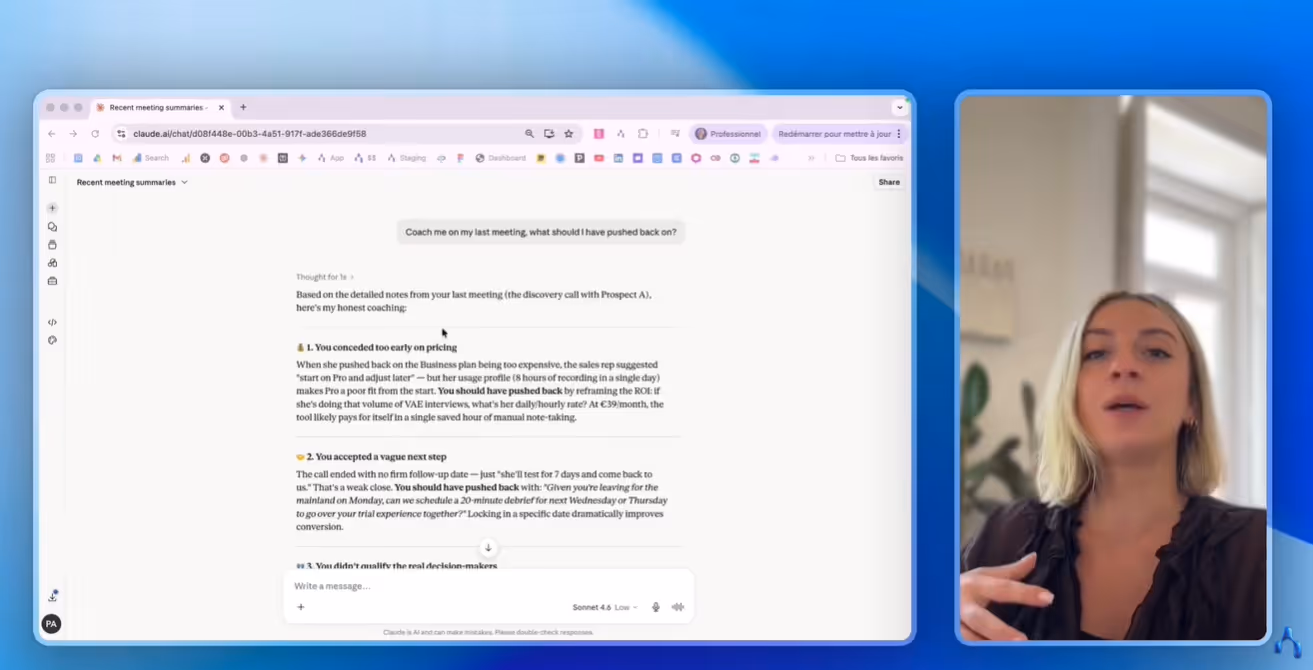The image size is (1313, 670).
Task: Jump to latest with down-arrow button
Action: pos(488,548)
